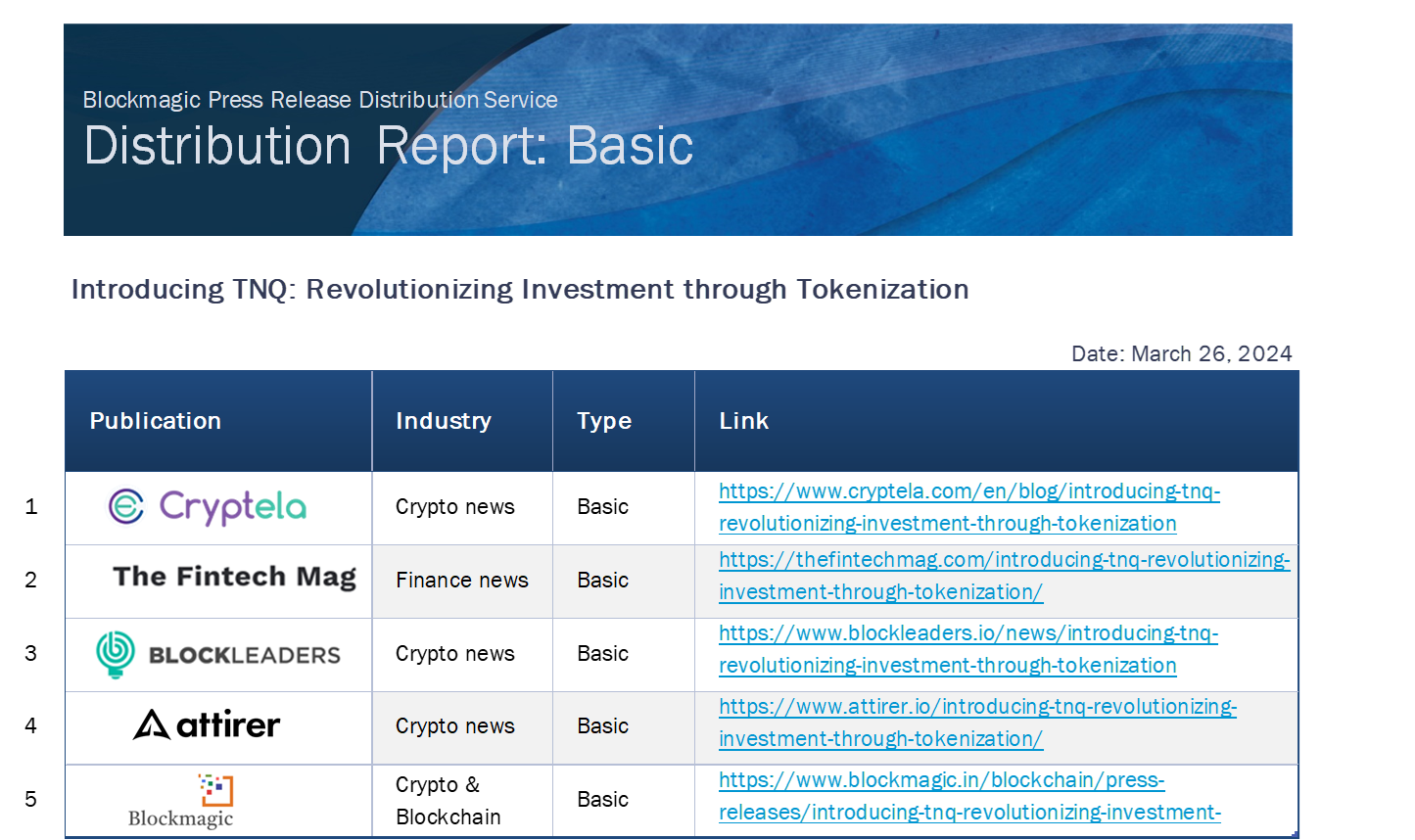The image size is (1415, 840).
Task: Open the blockmagic.in press release link
Action: tap(969, 796)
